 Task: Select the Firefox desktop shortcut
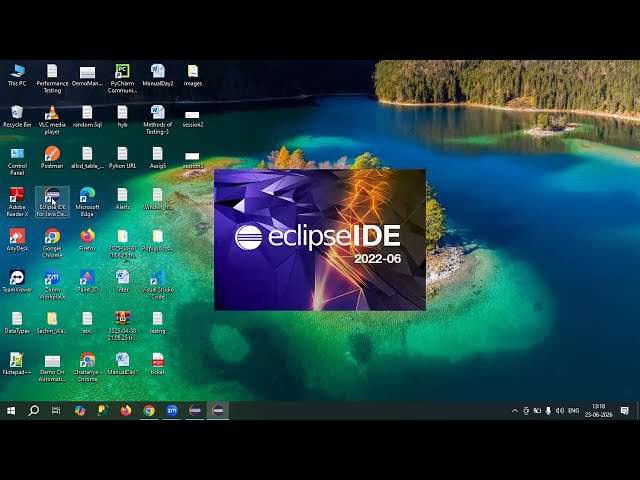[x=87, y=240]
